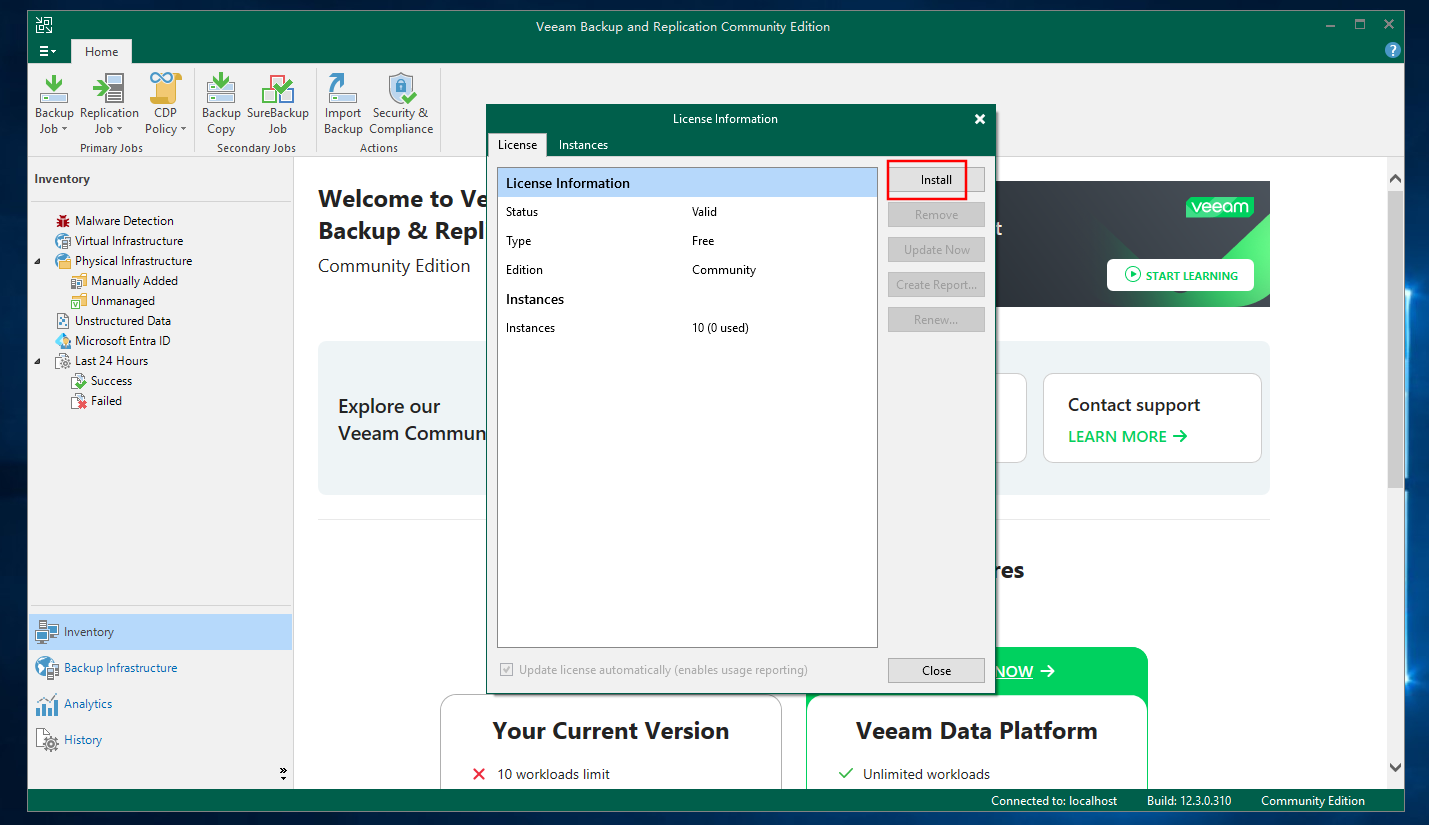Click Connected to: localhost status text
The image size is (1429, 825).
coord(1054,801)
